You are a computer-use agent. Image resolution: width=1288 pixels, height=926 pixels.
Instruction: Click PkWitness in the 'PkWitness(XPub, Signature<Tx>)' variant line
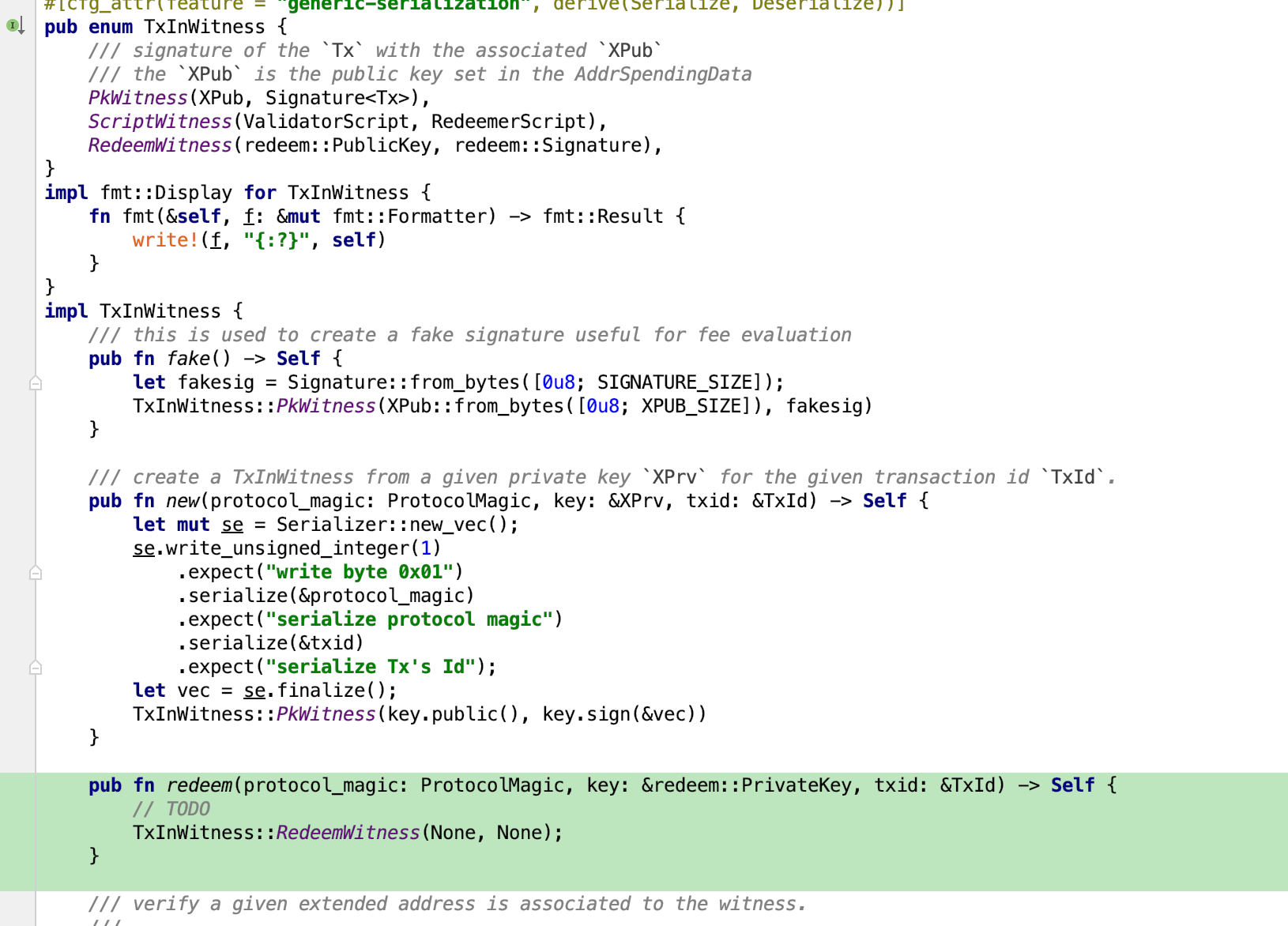tap(137, 98)
